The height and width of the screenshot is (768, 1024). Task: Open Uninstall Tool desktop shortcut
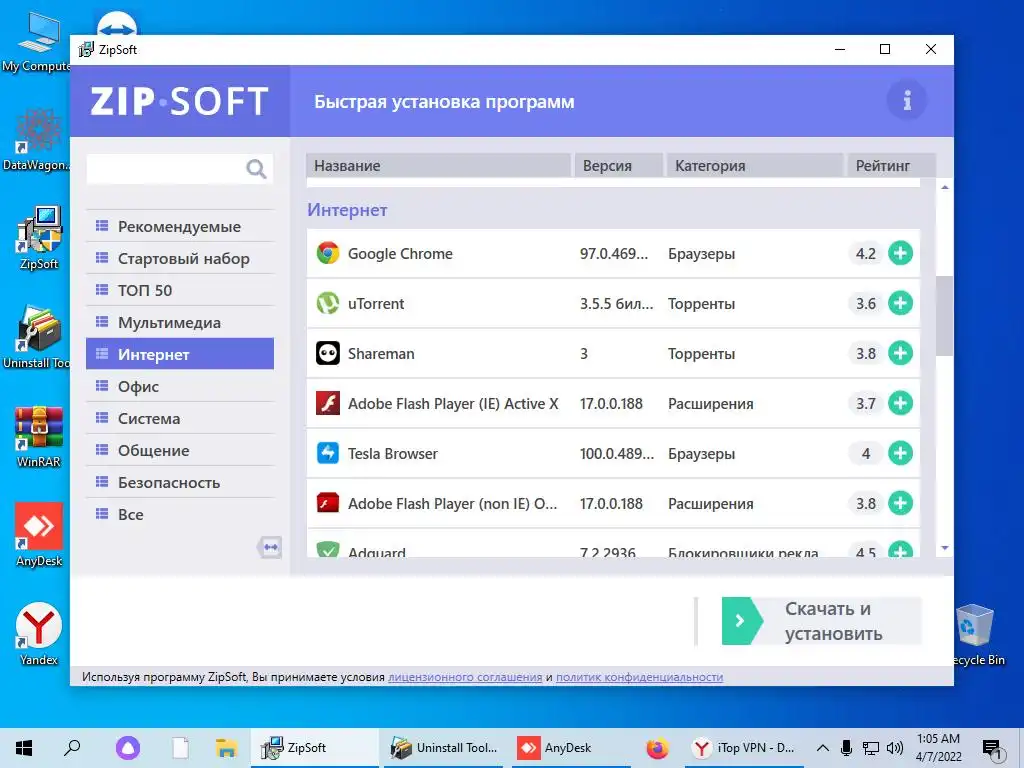(37, 337)
